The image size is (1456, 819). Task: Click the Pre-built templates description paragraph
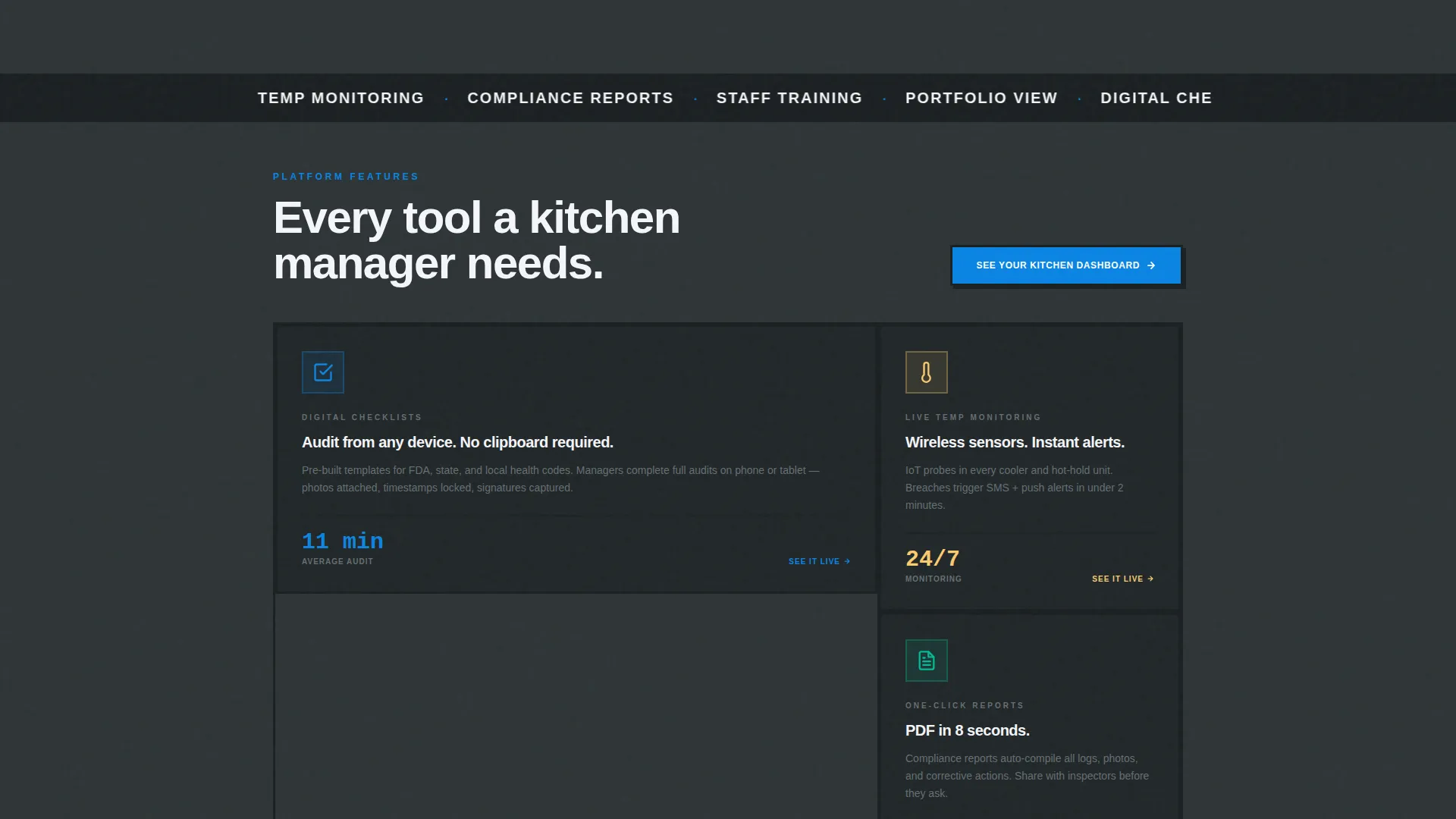(x=560, y=479)
